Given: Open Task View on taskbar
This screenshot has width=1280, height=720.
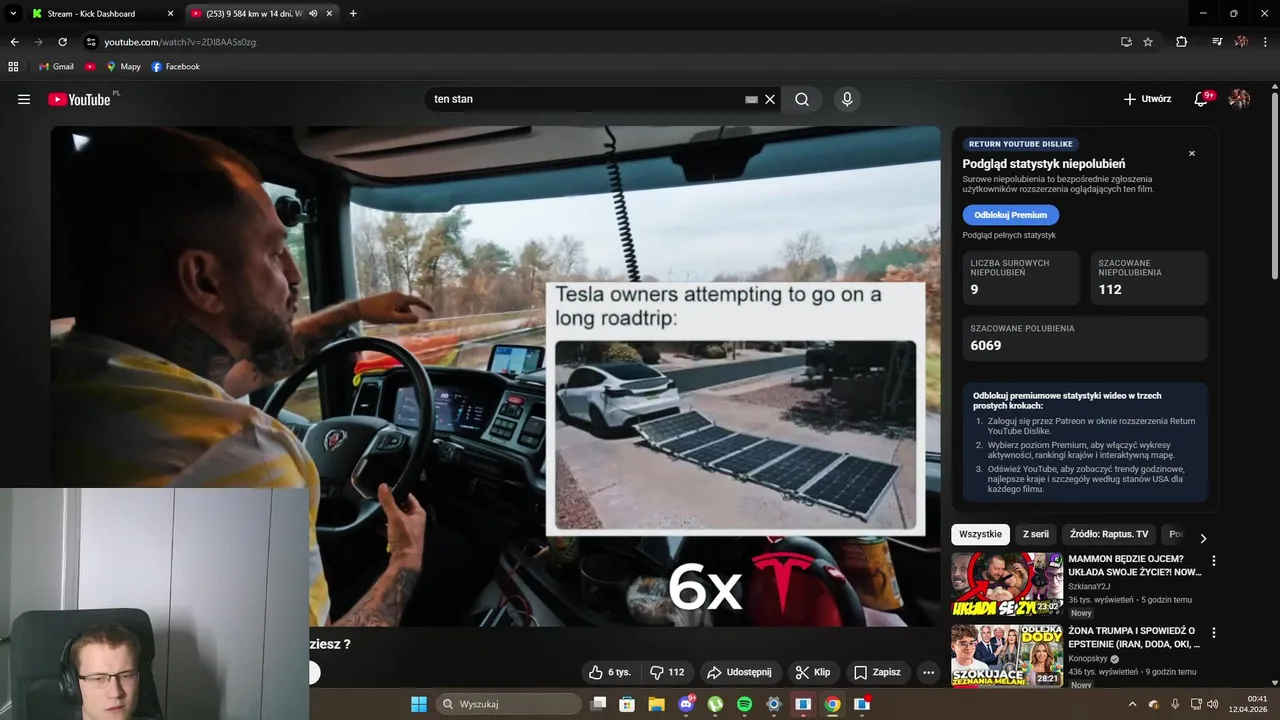Looking at the screenshot, I should 598,704.
